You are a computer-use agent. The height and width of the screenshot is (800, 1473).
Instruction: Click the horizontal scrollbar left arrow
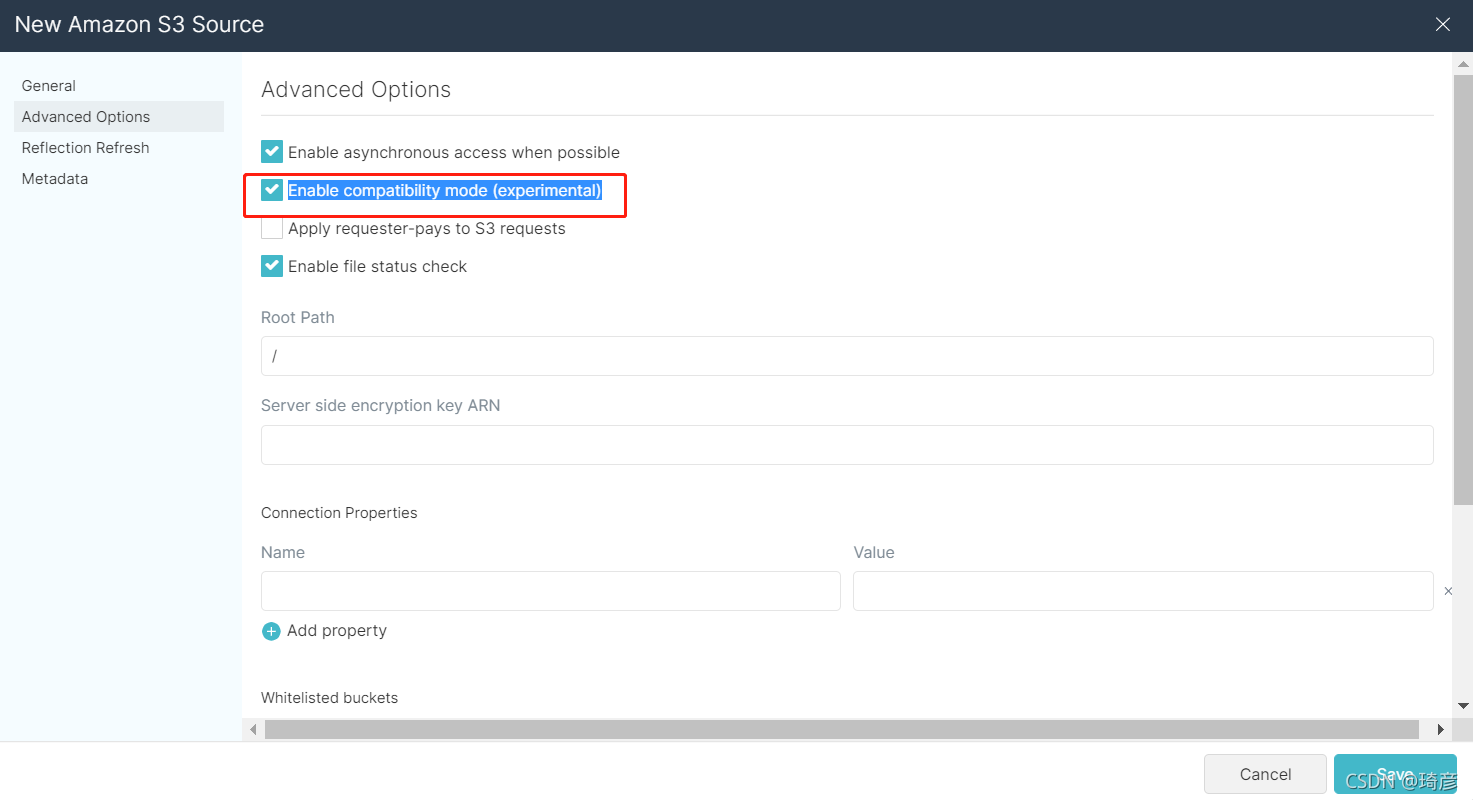click(253, 730)
